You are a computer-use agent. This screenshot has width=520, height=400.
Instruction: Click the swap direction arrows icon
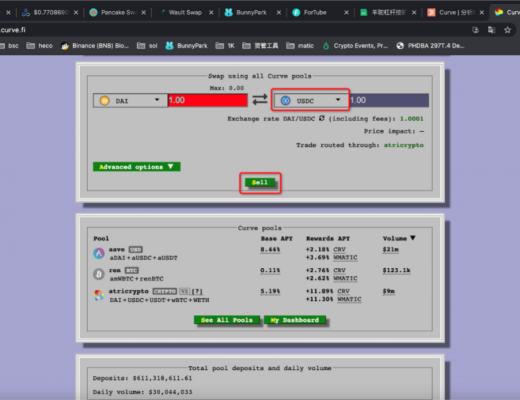(260, 100)
